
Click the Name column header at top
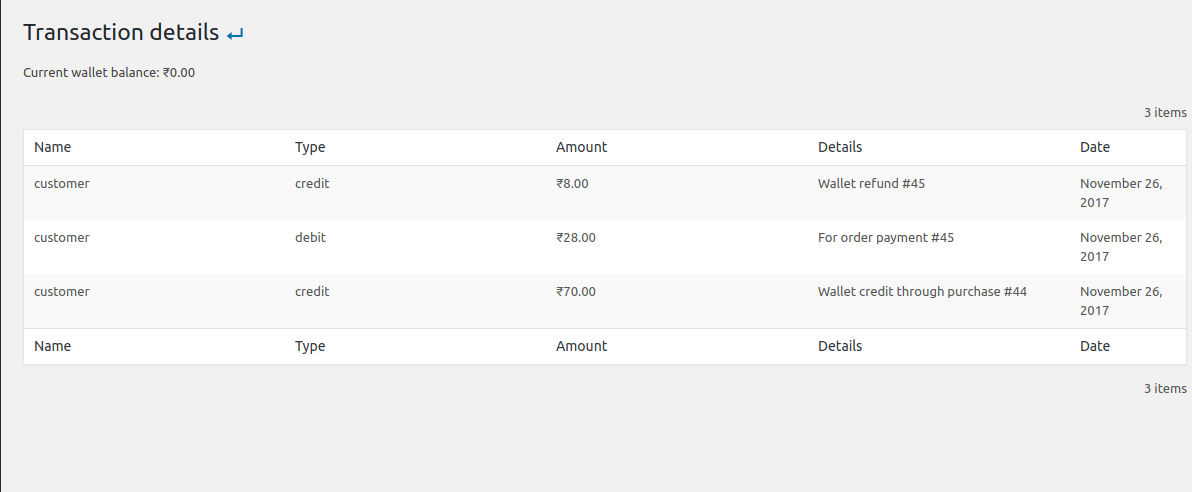point(53,147)
